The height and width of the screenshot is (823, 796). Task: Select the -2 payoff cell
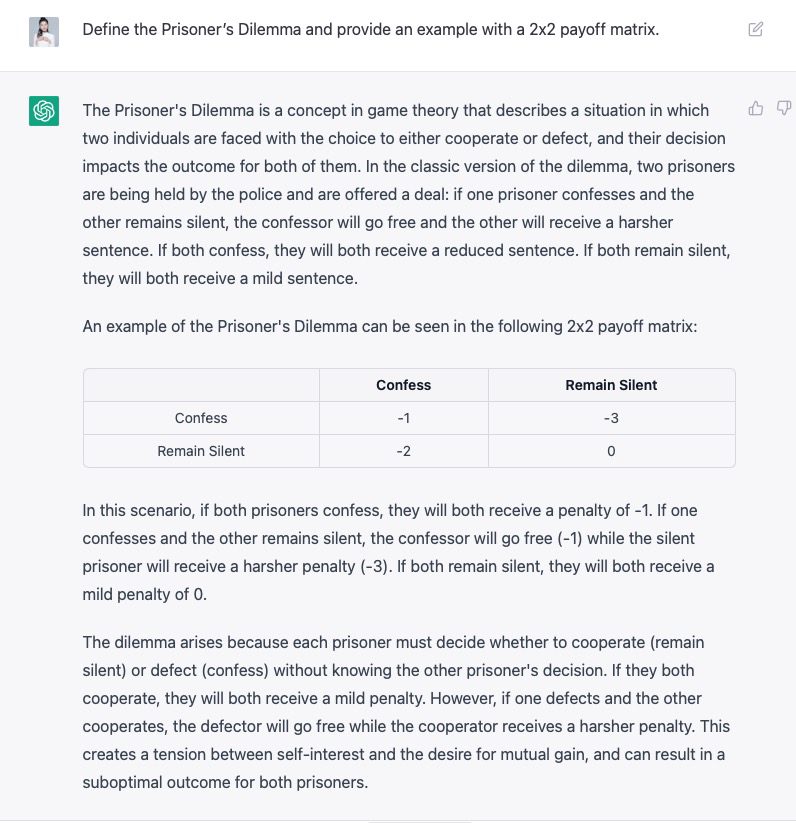[403, 451]
